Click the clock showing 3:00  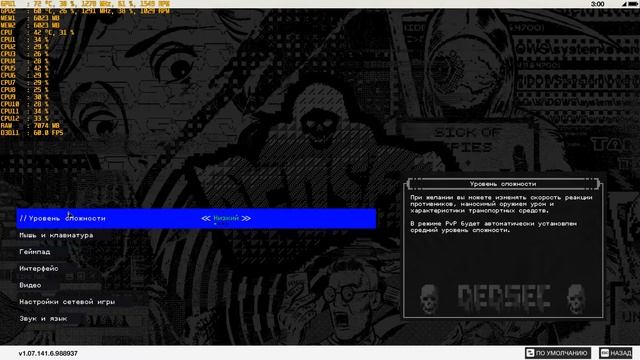pyautogui.click(x=597, y=4)
